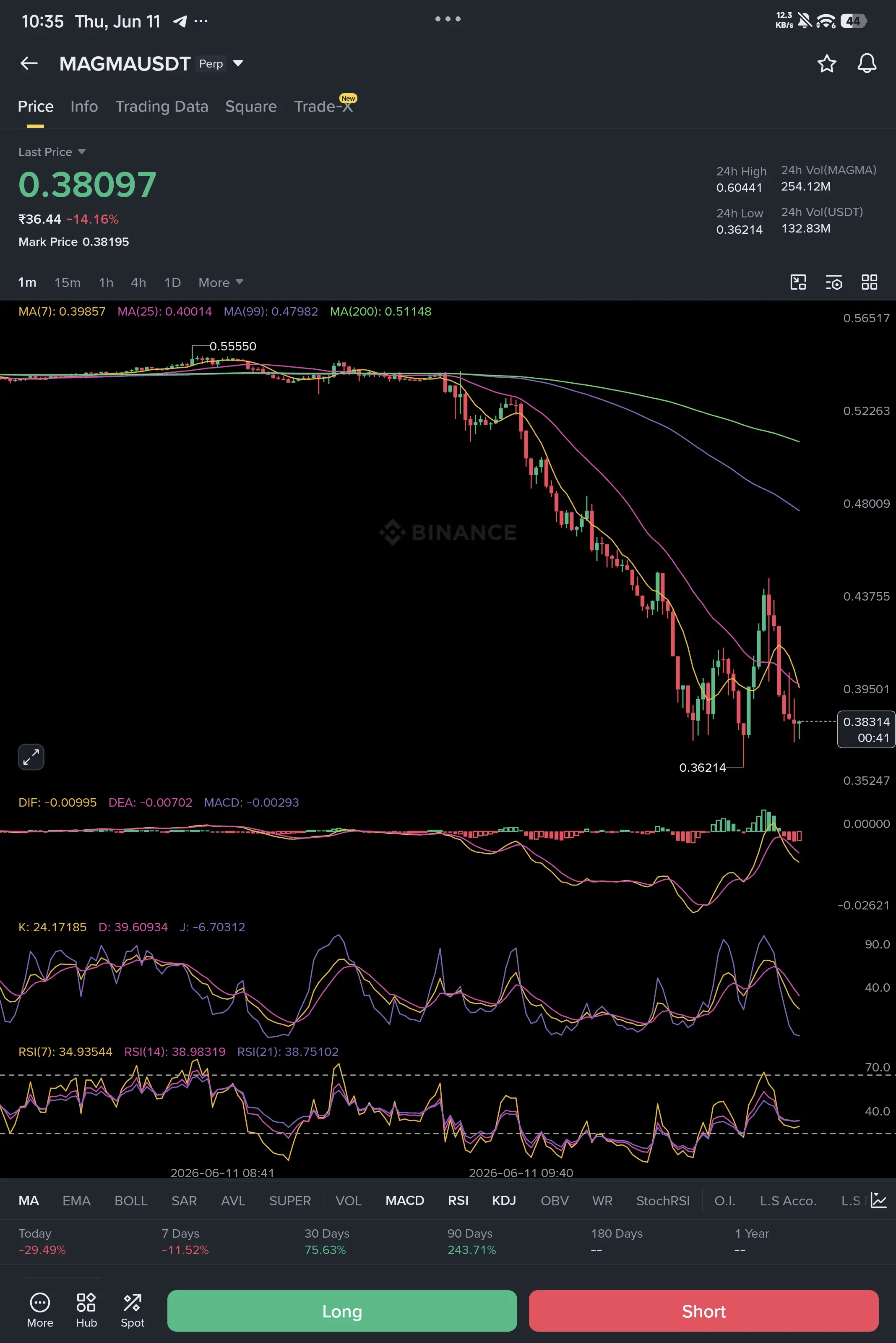Toggle the RSI indicator off
Viewport: 896px width, 1343px height.
point(458,1201)
